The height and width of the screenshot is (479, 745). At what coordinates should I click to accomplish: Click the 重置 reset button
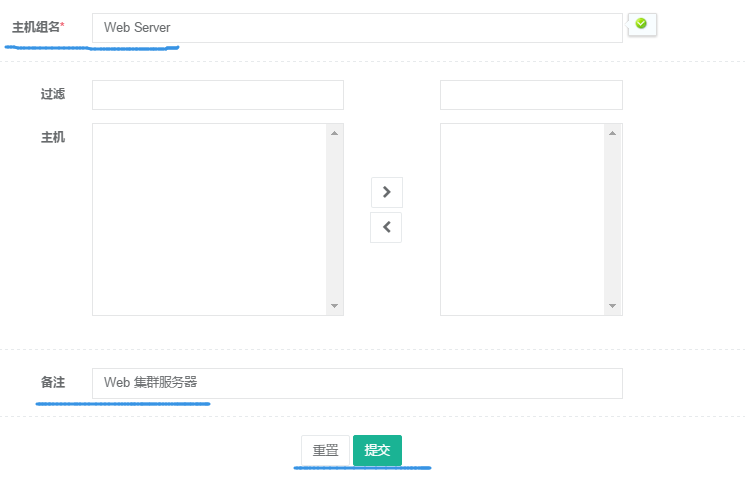click(x=325, y=450)
